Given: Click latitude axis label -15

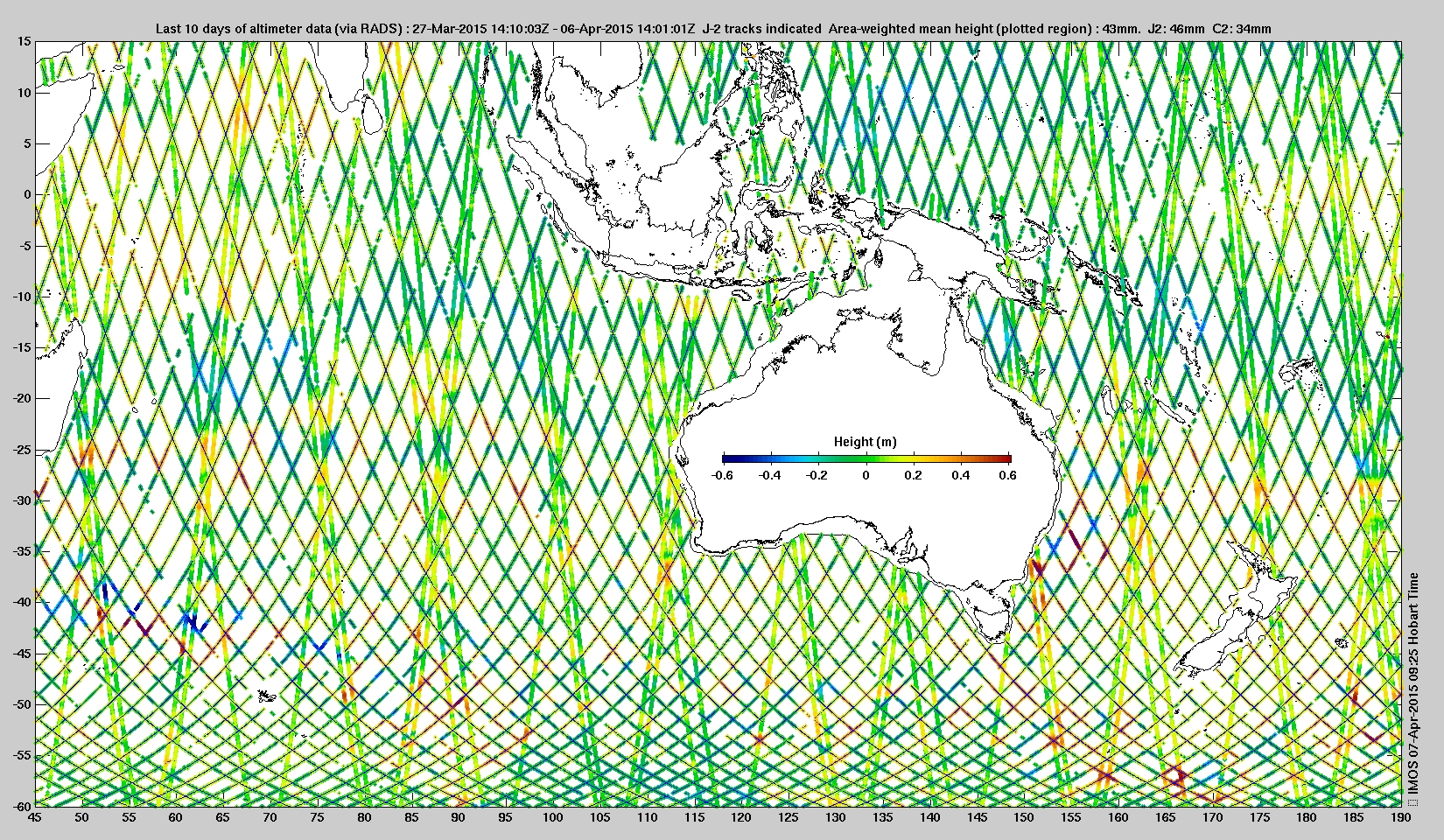Looking at the screenshot, I should [x=21, y=347].
